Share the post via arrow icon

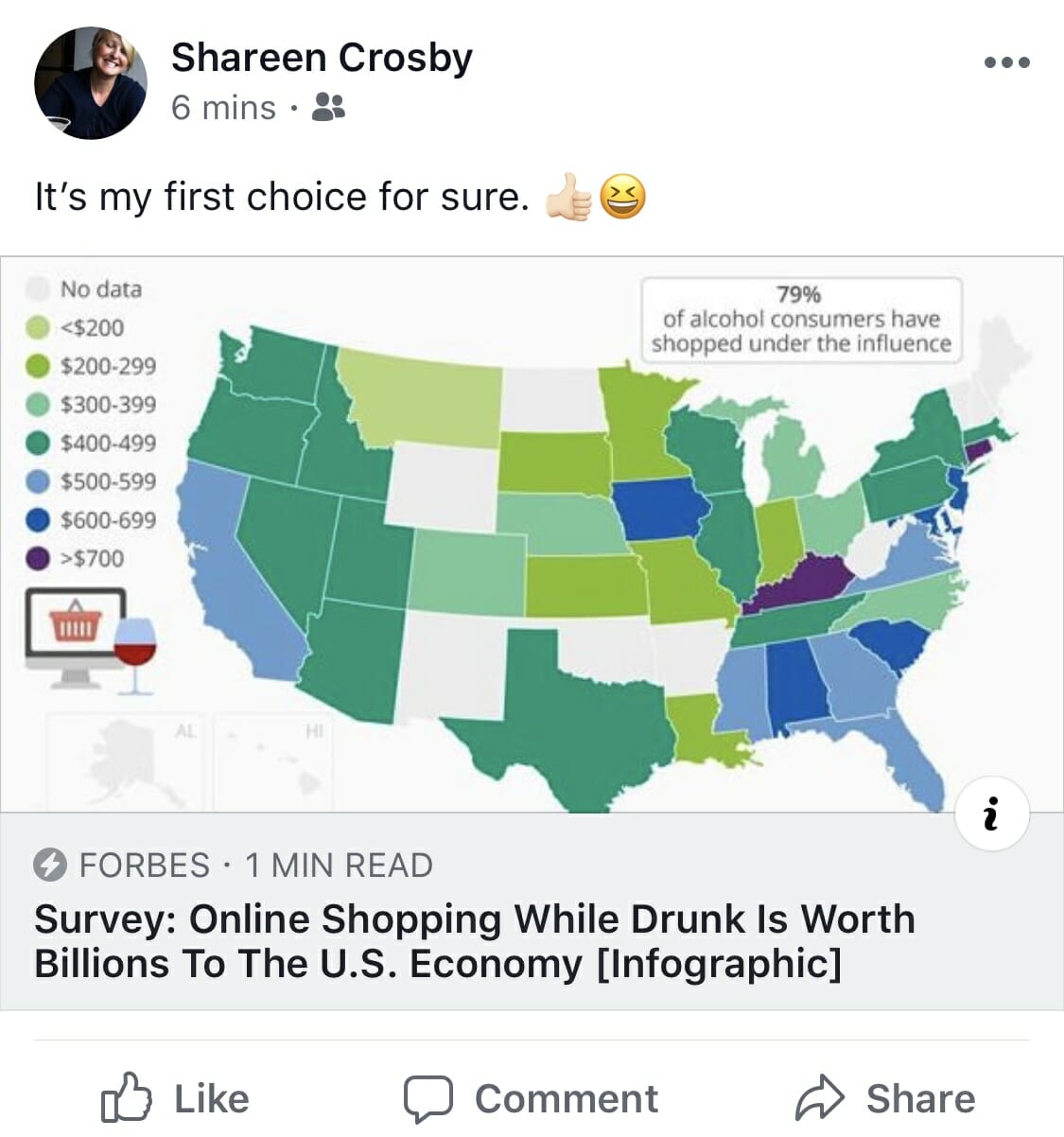pyautogui.click(x=885, y=1098)
